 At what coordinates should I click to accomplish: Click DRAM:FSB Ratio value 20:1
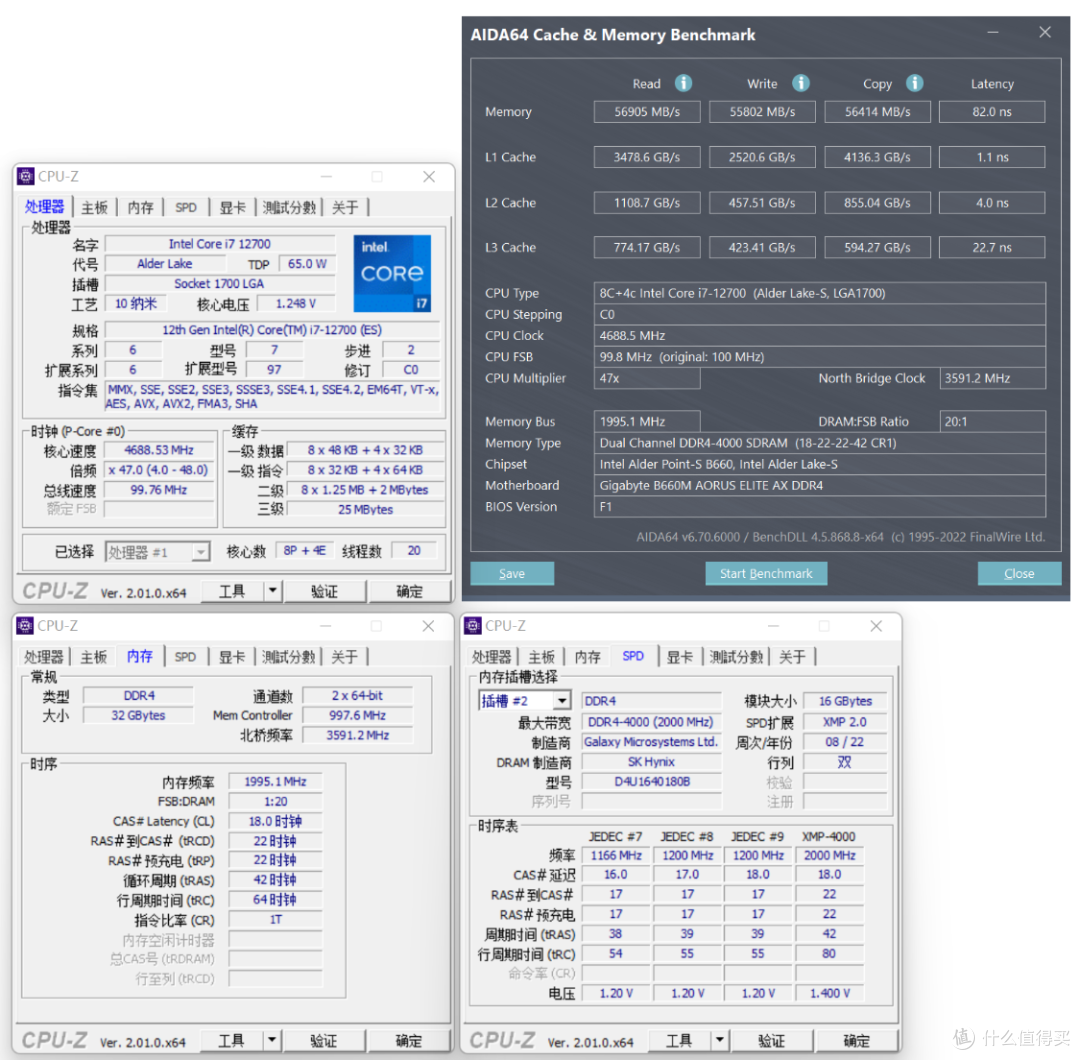coord(992,422)
